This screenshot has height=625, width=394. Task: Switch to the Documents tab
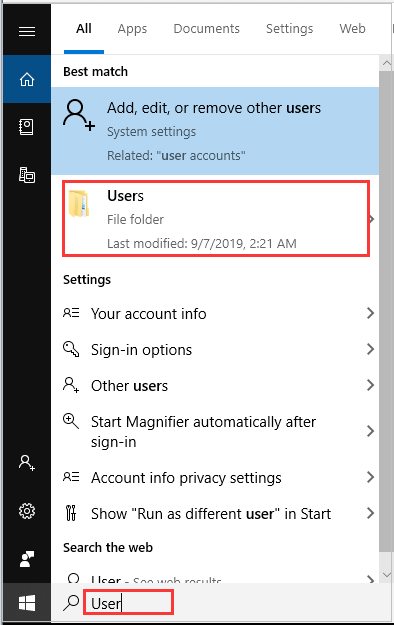[207, 29]
